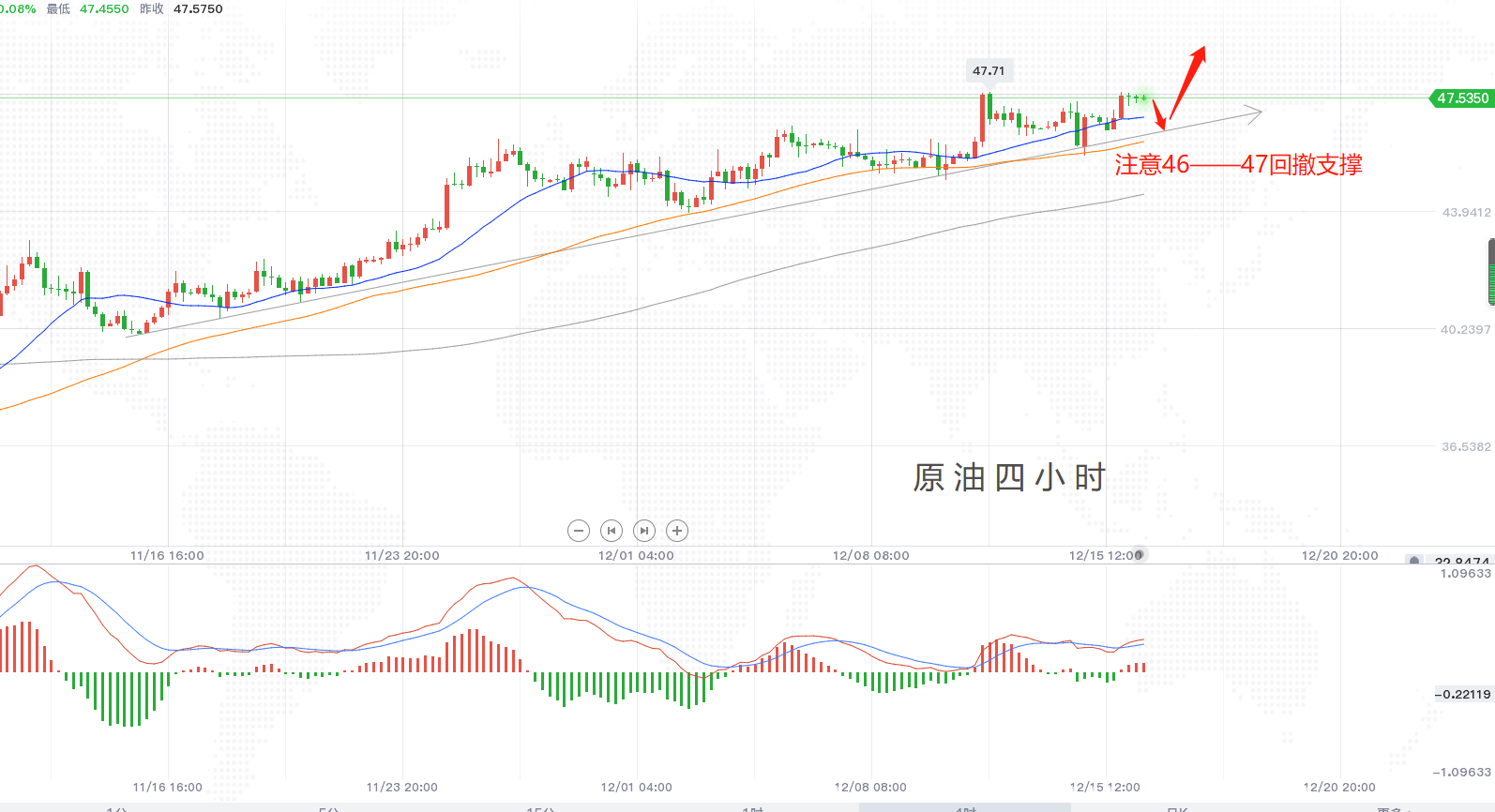Click 12/20 20:00 on the price chart time axis
The width and height of the screenshot is (1495, 812).
[1339, 555]
